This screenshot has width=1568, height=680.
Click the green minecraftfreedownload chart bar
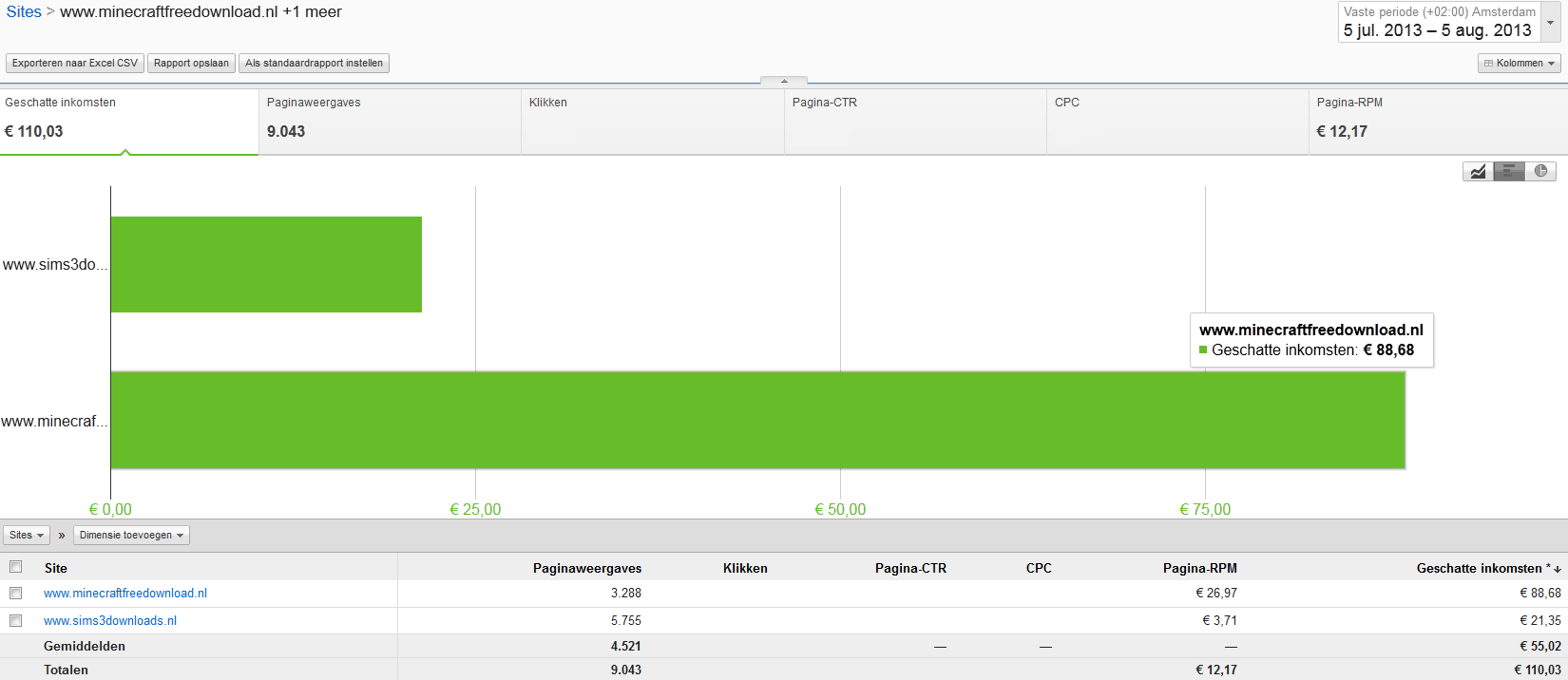(x=757, y=420)
